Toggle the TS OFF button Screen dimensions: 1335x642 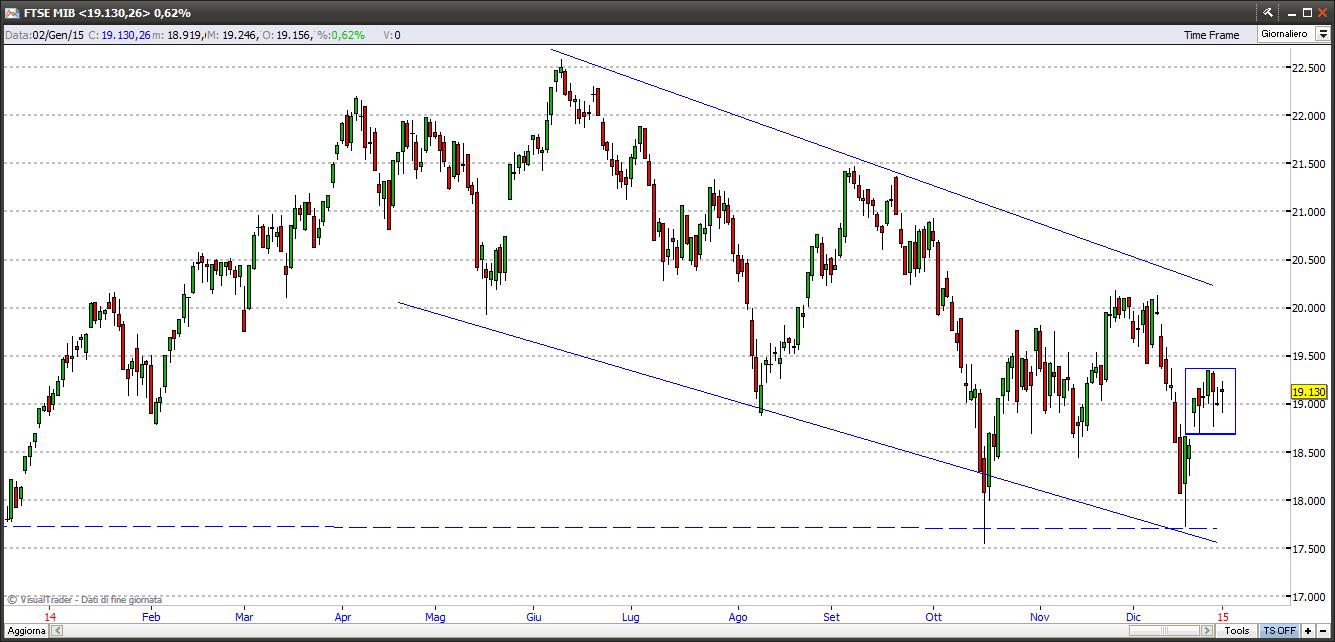[1280, 631]
